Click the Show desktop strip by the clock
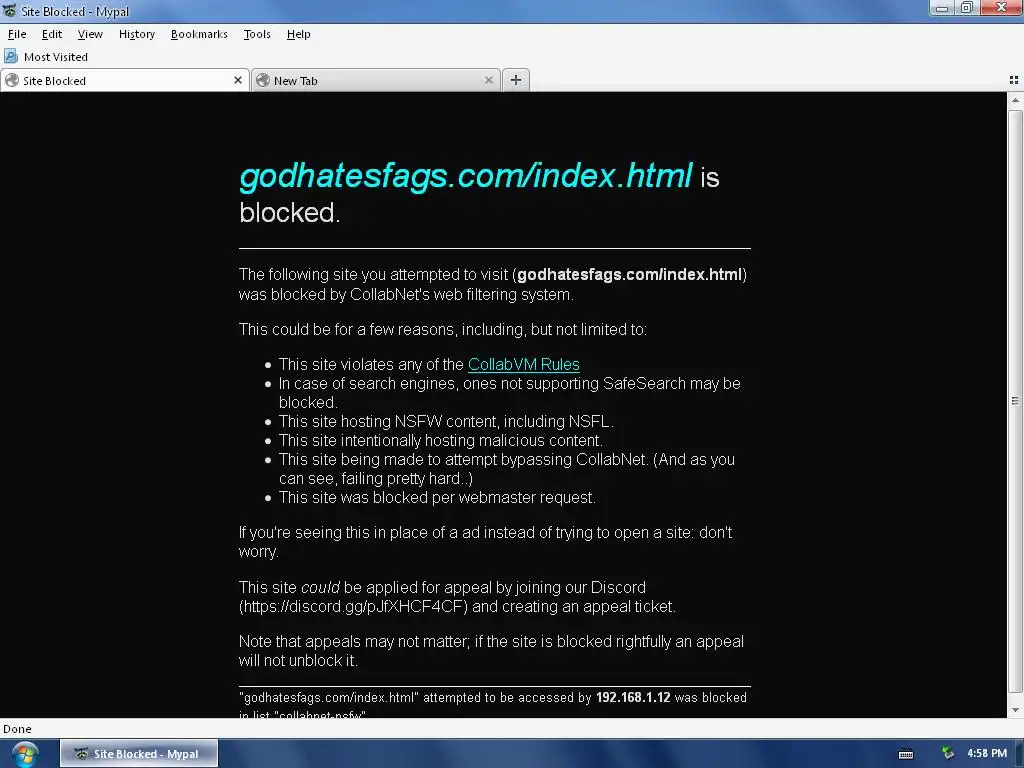This screenshot has height=768, width=1024. click(1019, 754)
